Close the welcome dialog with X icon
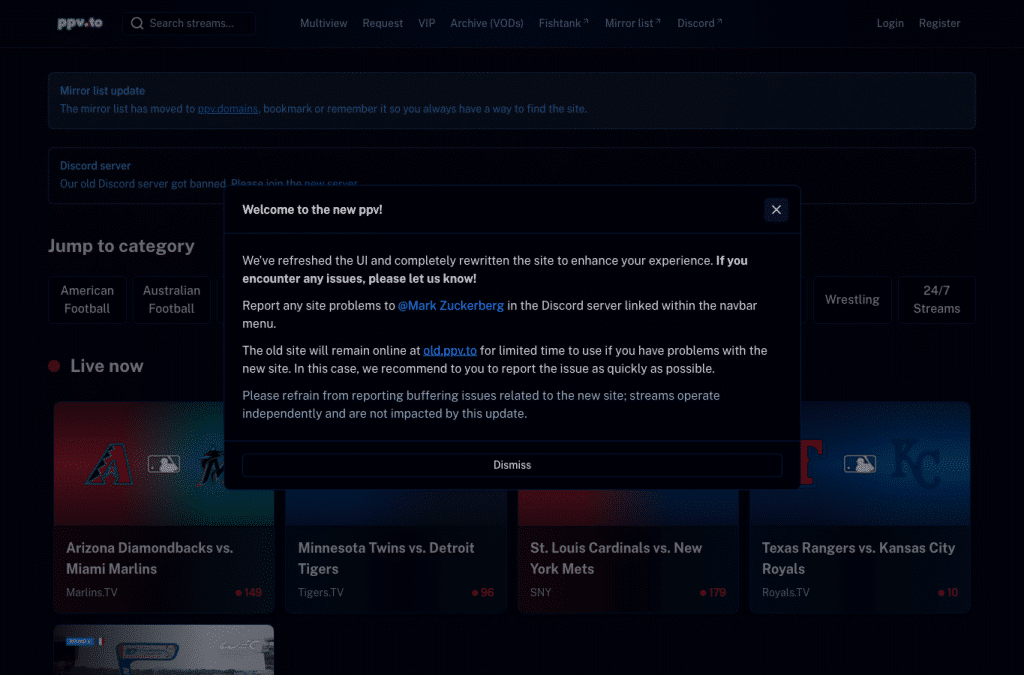Screen dimensions: 1024x675 [x=776, y=210]
